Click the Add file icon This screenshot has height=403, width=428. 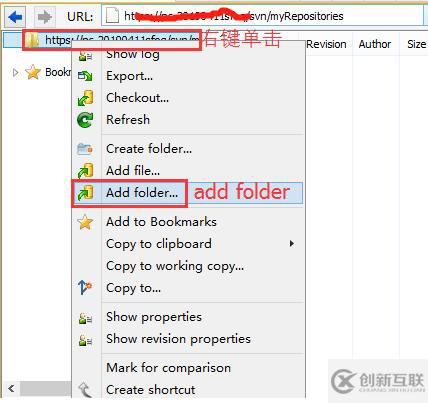click(x=85, y=171)
